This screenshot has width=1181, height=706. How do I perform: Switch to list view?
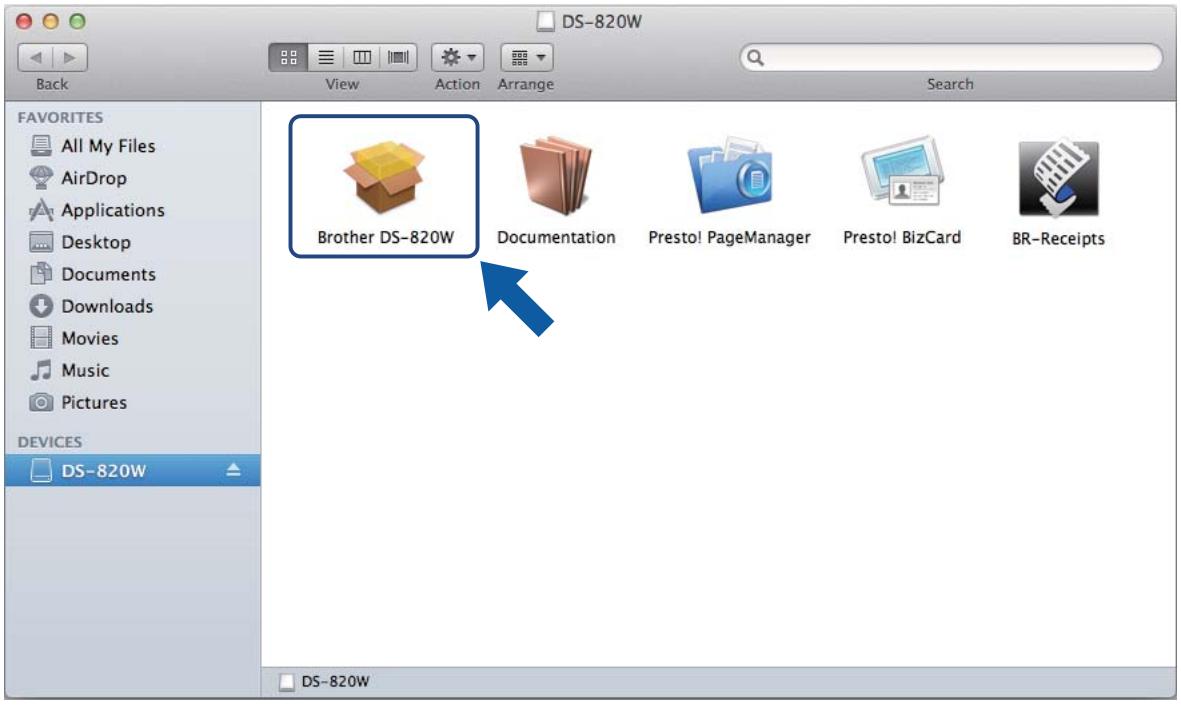[325, 57]
